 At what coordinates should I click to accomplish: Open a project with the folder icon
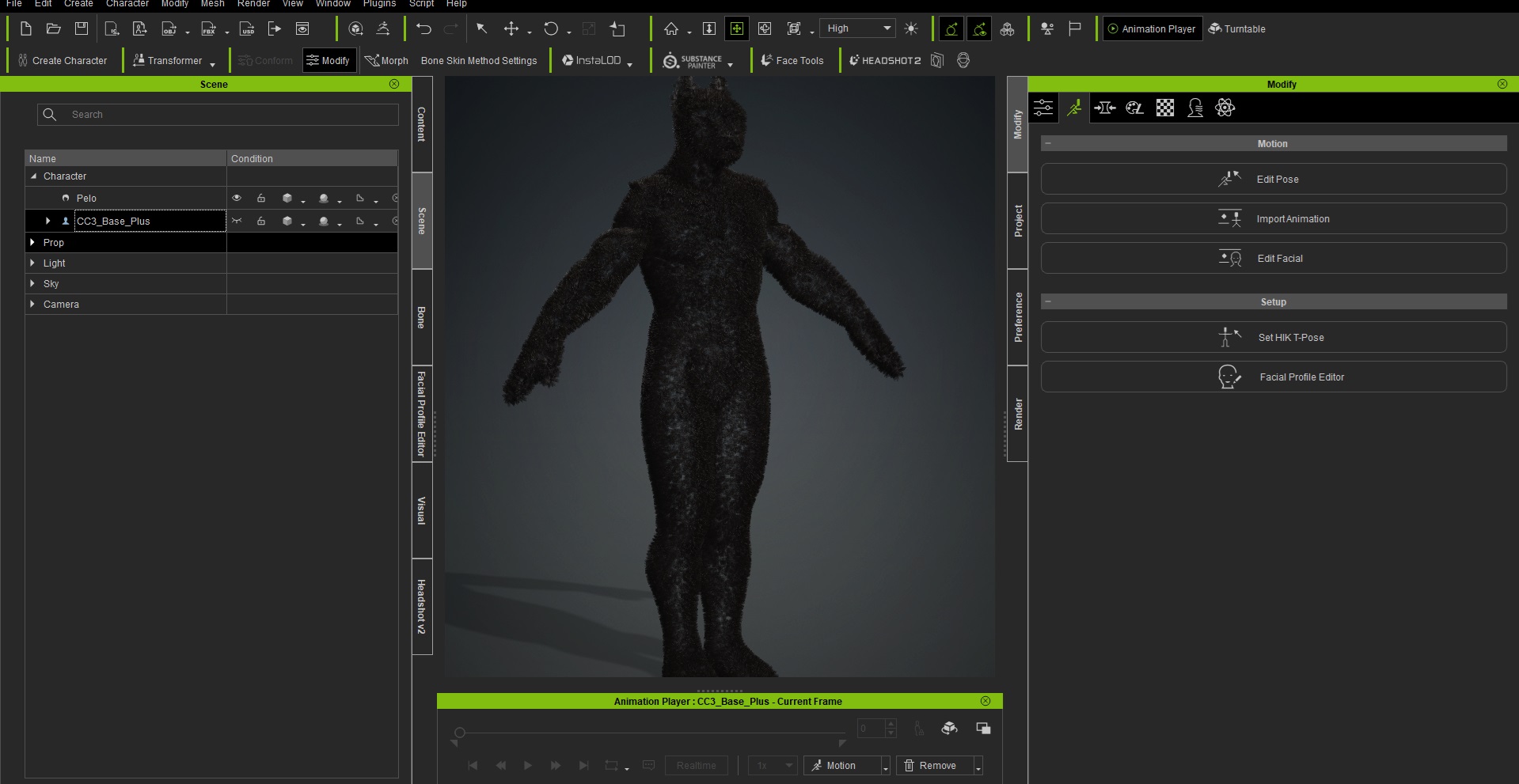pyautogui.click(x=53, y=29)
